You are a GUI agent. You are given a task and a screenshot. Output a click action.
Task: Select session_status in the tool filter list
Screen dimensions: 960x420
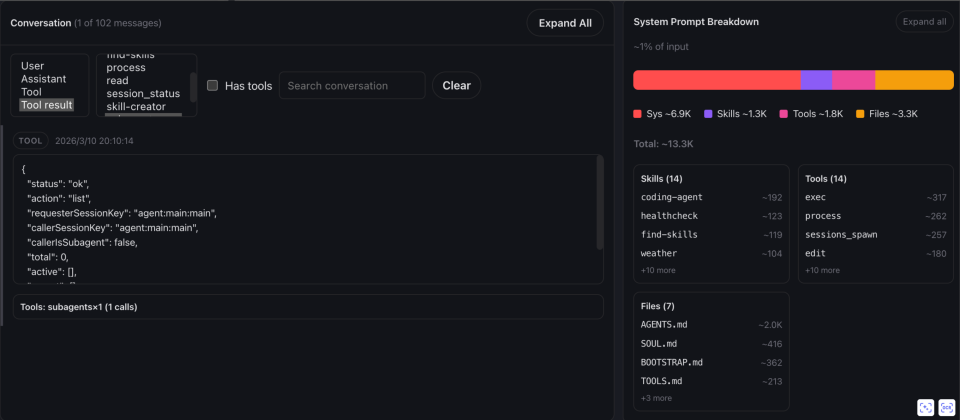point(143,94)
